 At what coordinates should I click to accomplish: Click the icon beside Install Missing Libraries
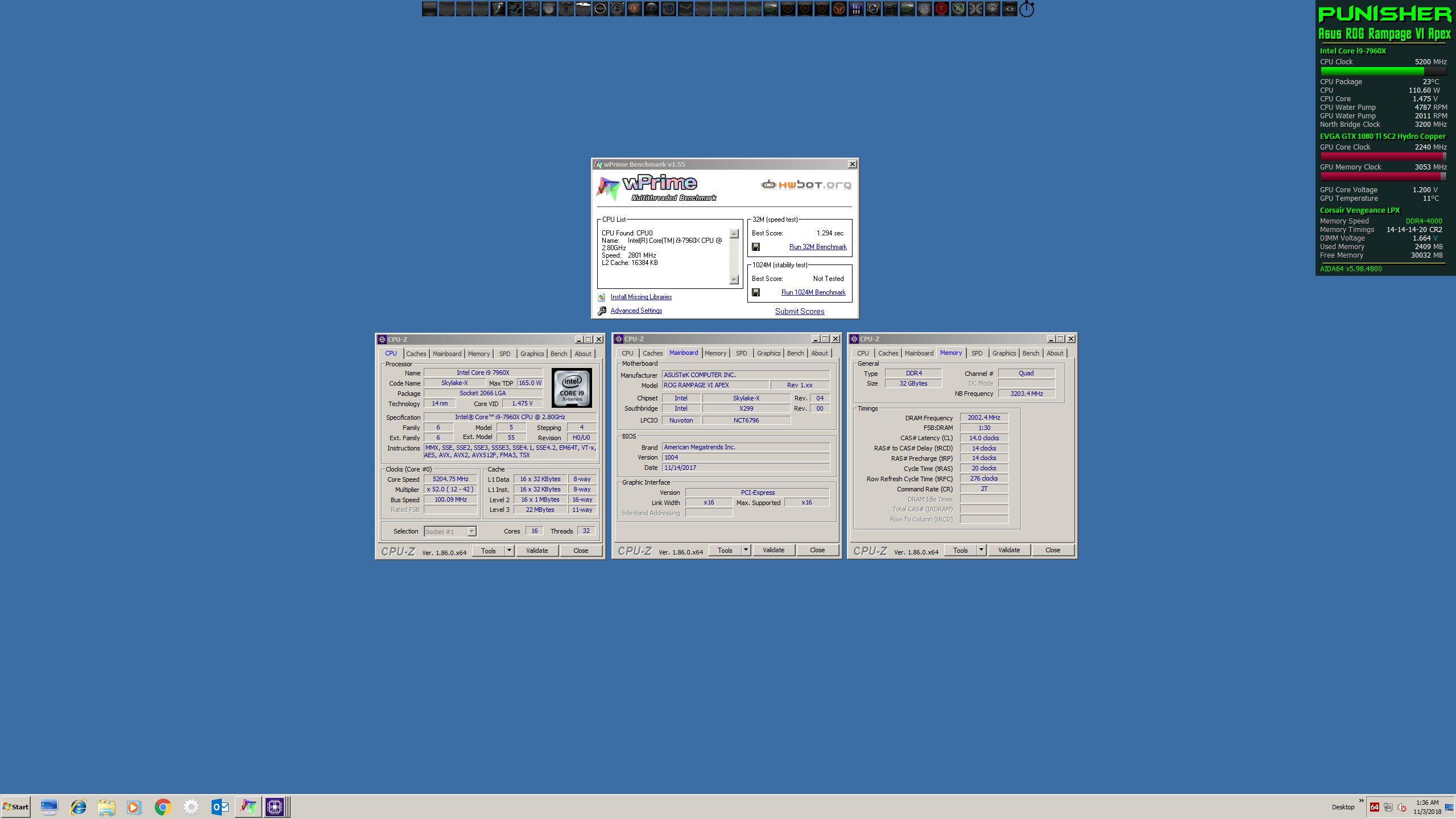pyautogui.click(x=602, y=297)
